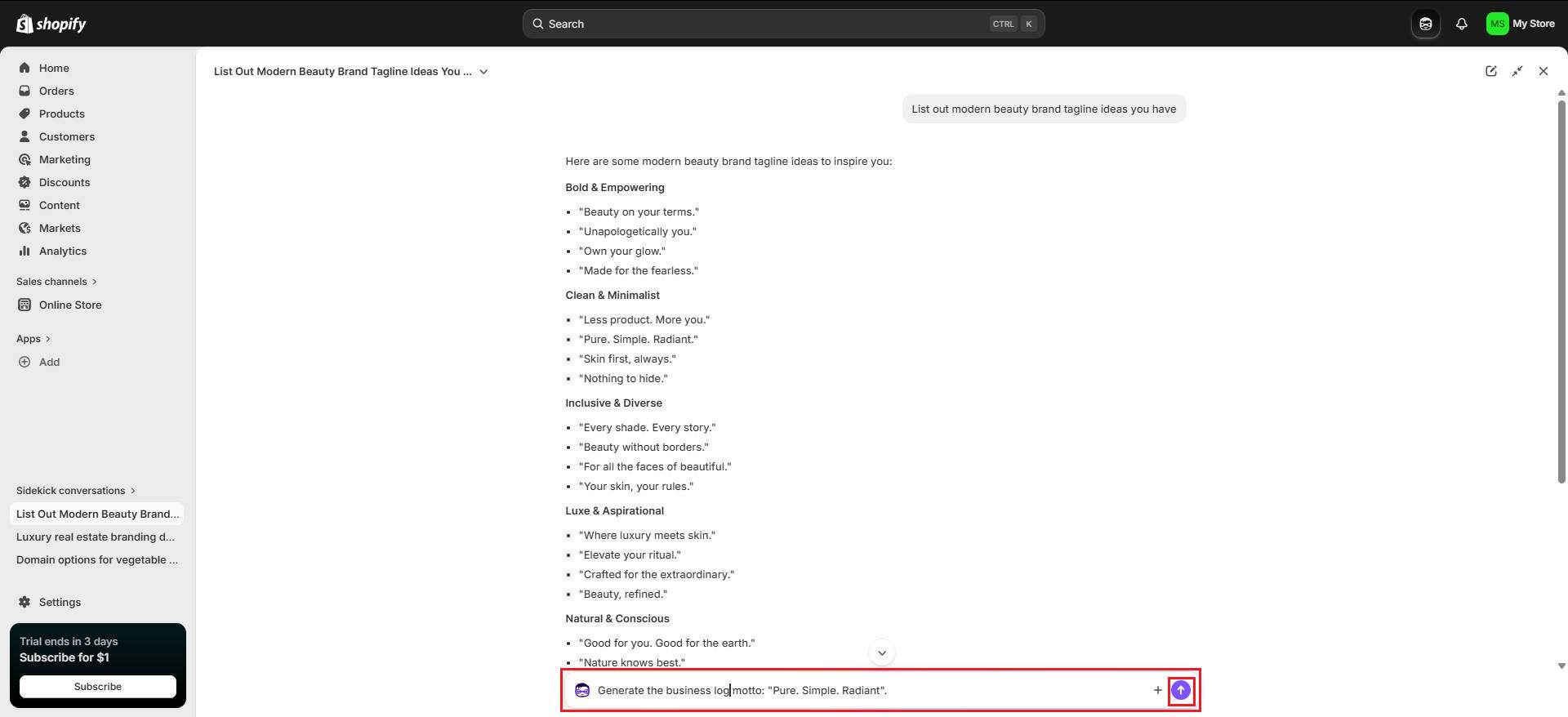Click the "Beauty, refined." tagline

pyautogui.click(x=622, y=594)
